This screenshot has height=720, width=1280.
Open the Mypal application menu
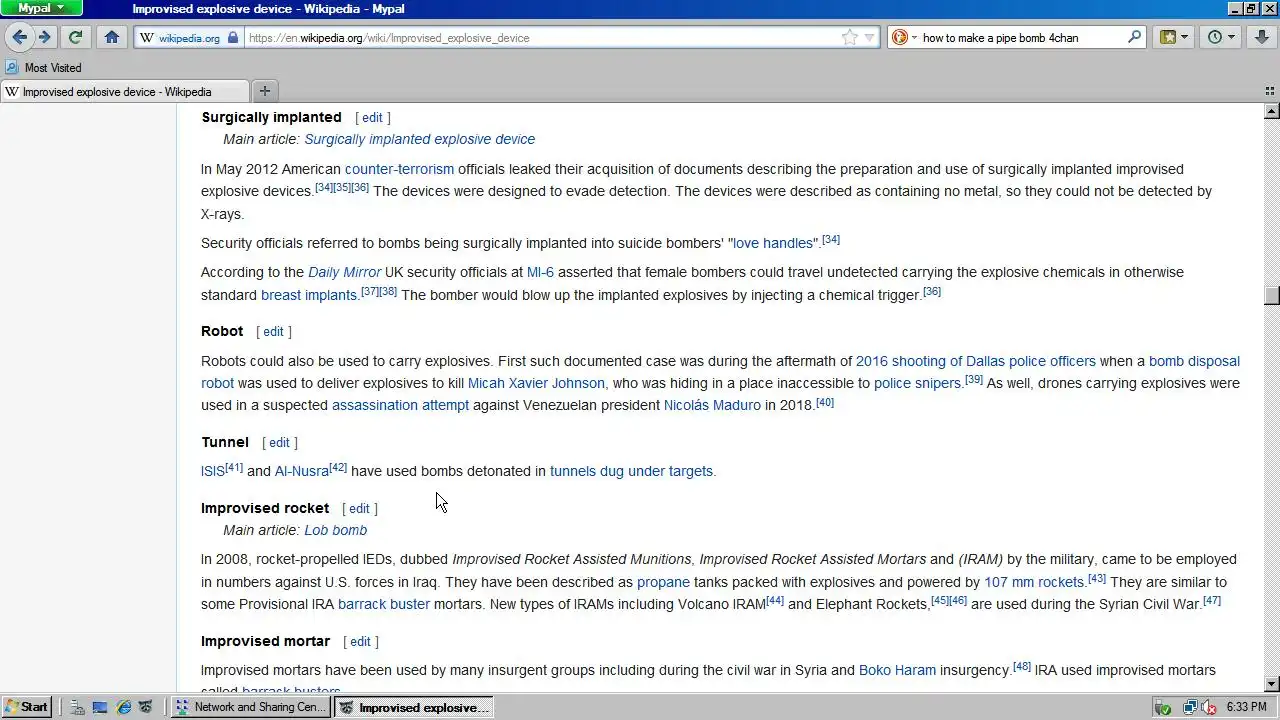(41, 8)
